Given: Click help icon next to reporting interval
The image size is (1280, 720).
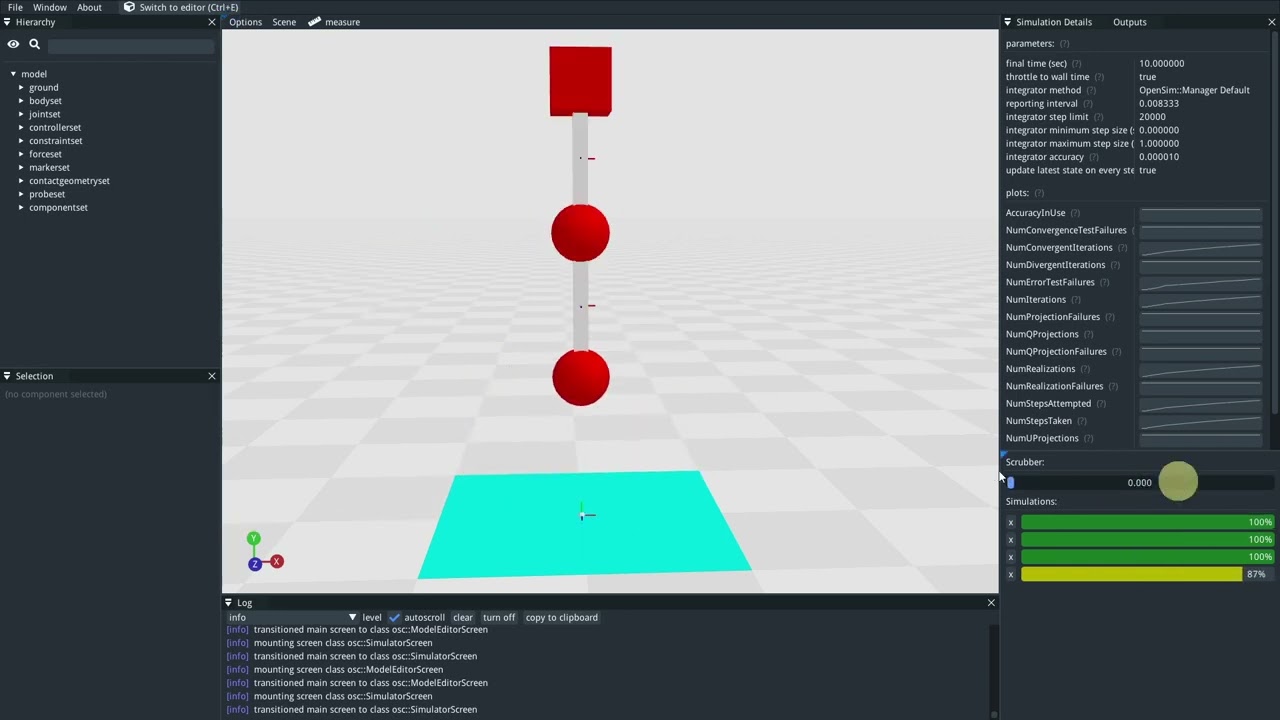Looking at the screenshot, I should [x=1087, y=104].
